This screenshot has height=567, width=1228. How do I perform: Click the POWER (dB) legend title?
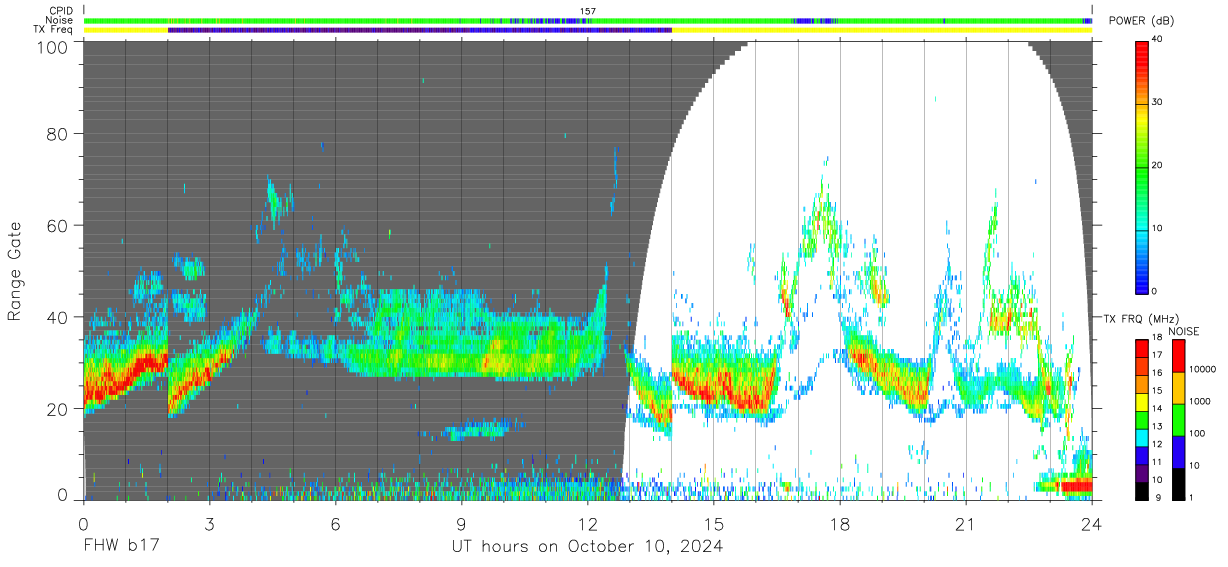click(x=1141, y=21)
